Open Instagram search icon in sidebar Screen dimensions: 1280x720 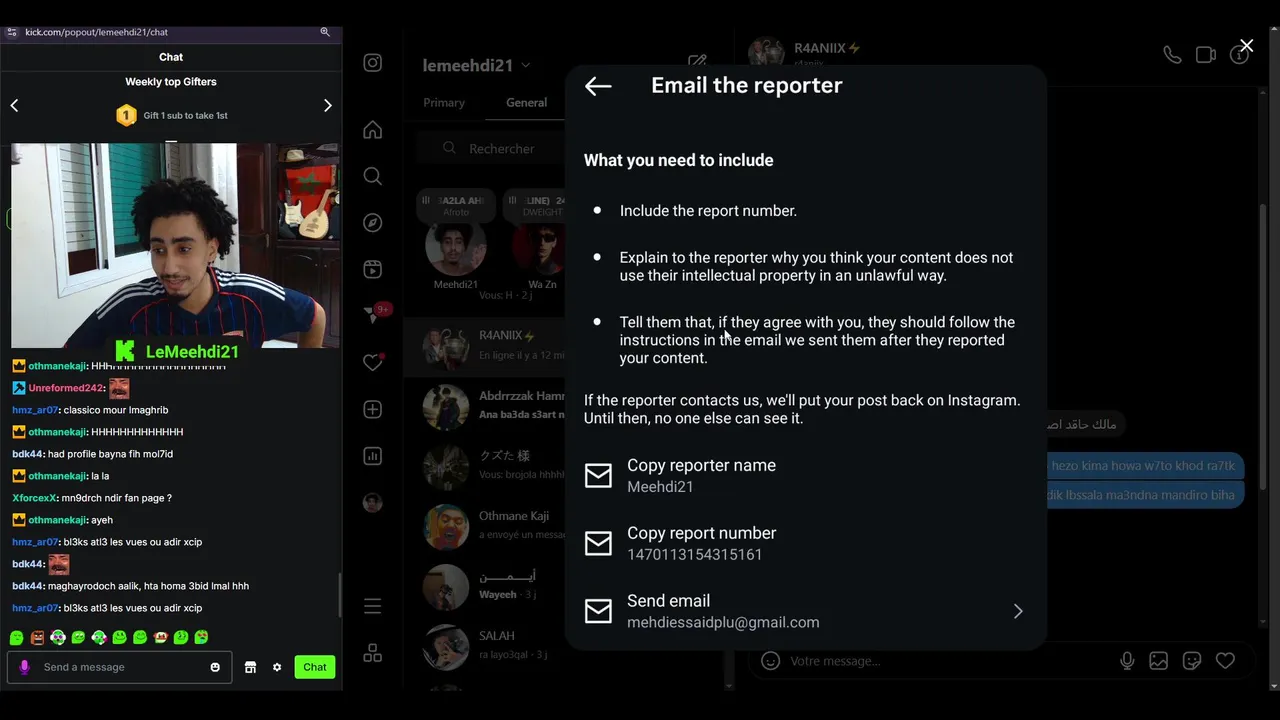(373, 176)
